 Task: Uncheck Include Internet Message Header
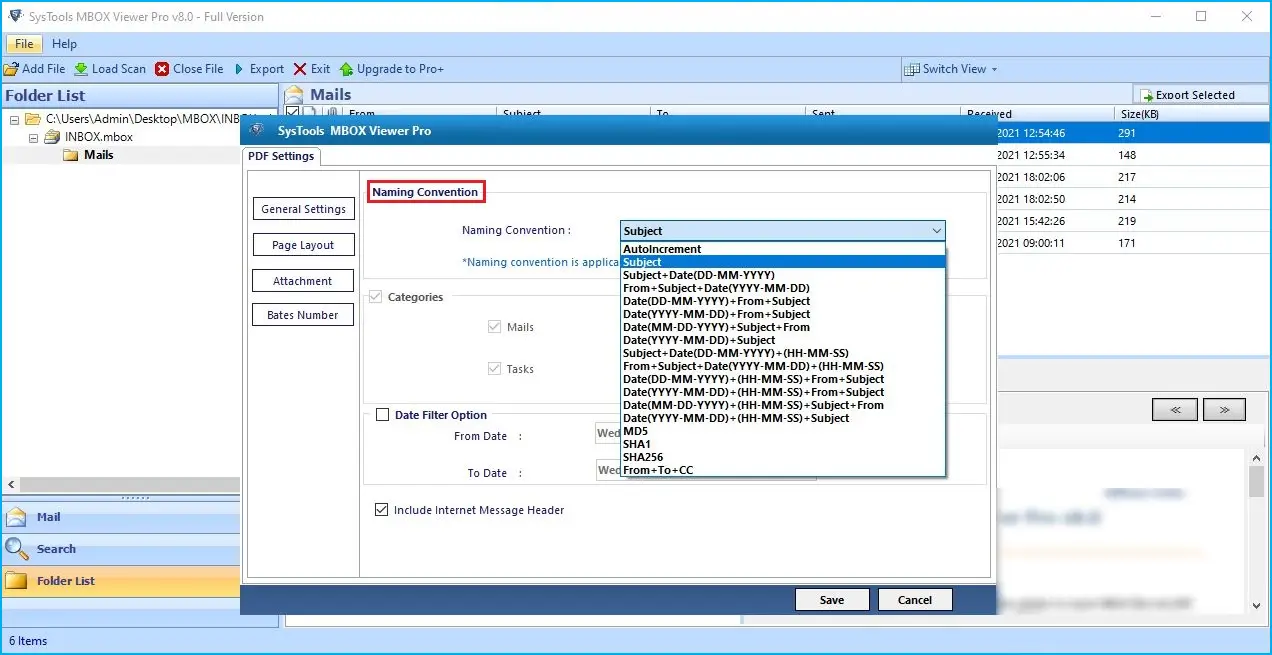pos(381,509)
